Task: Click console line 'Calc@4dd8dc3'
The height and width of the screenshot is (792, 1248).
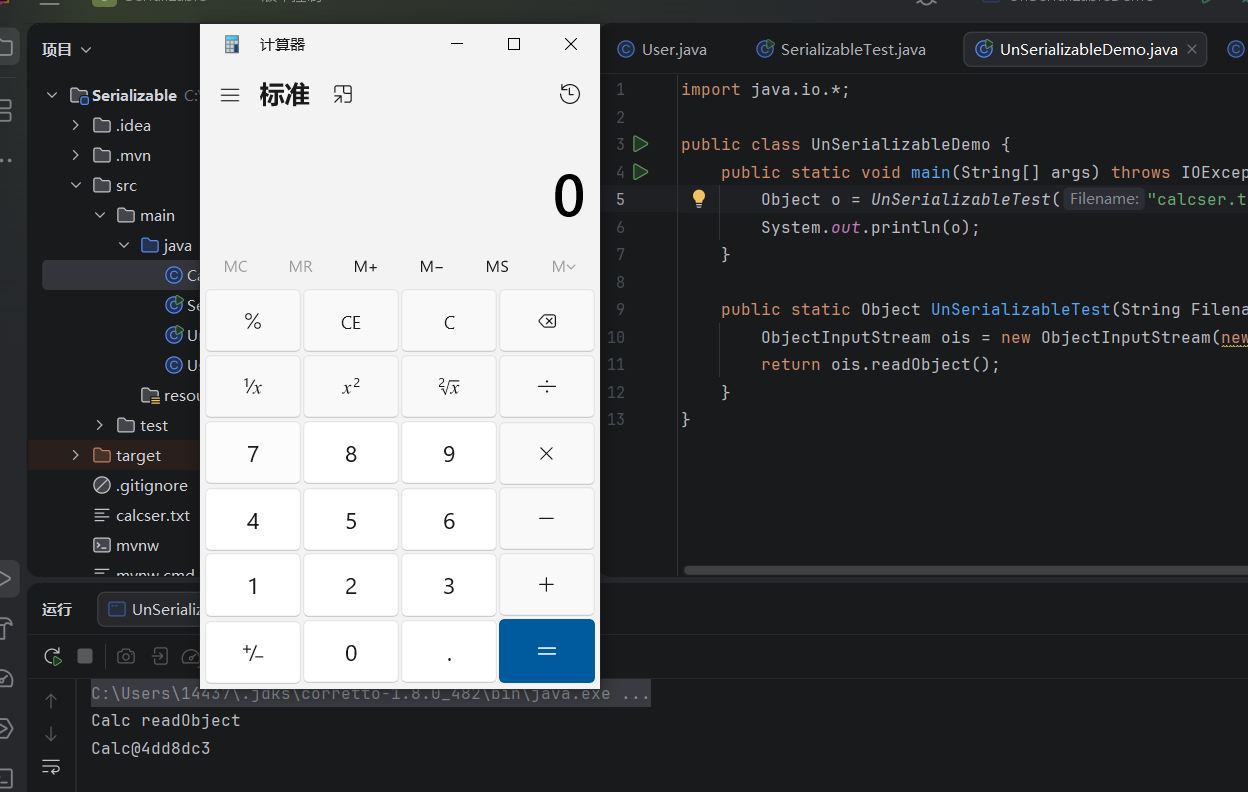Action: pos(151,748)
